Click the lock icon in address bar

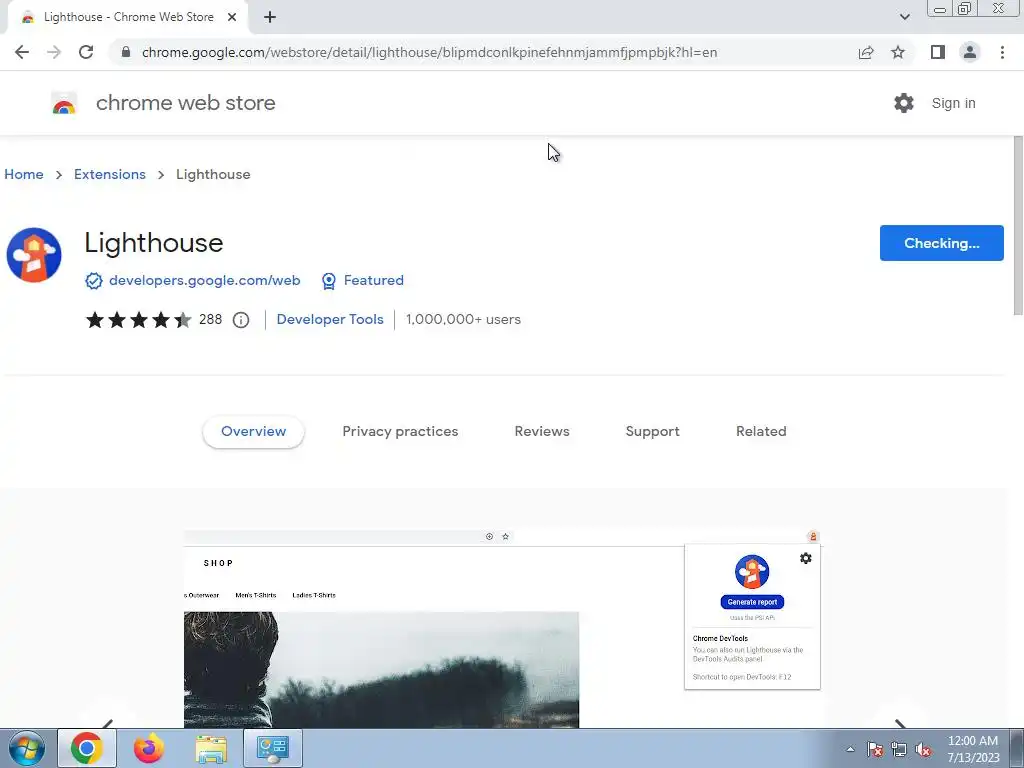click(x=126, y=52)
